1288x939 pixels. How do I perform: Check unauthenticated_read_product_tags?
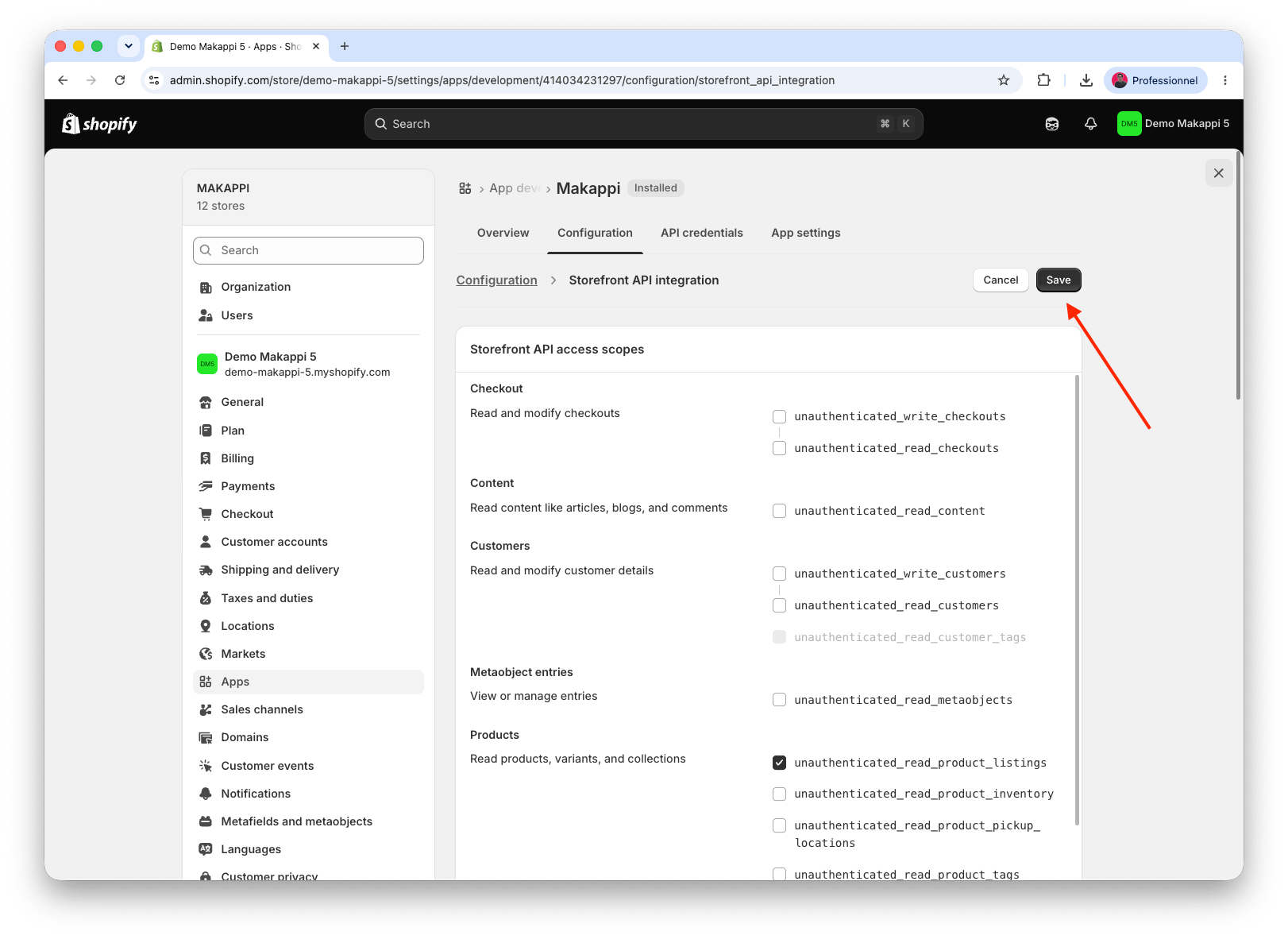[x=780, y=875]
